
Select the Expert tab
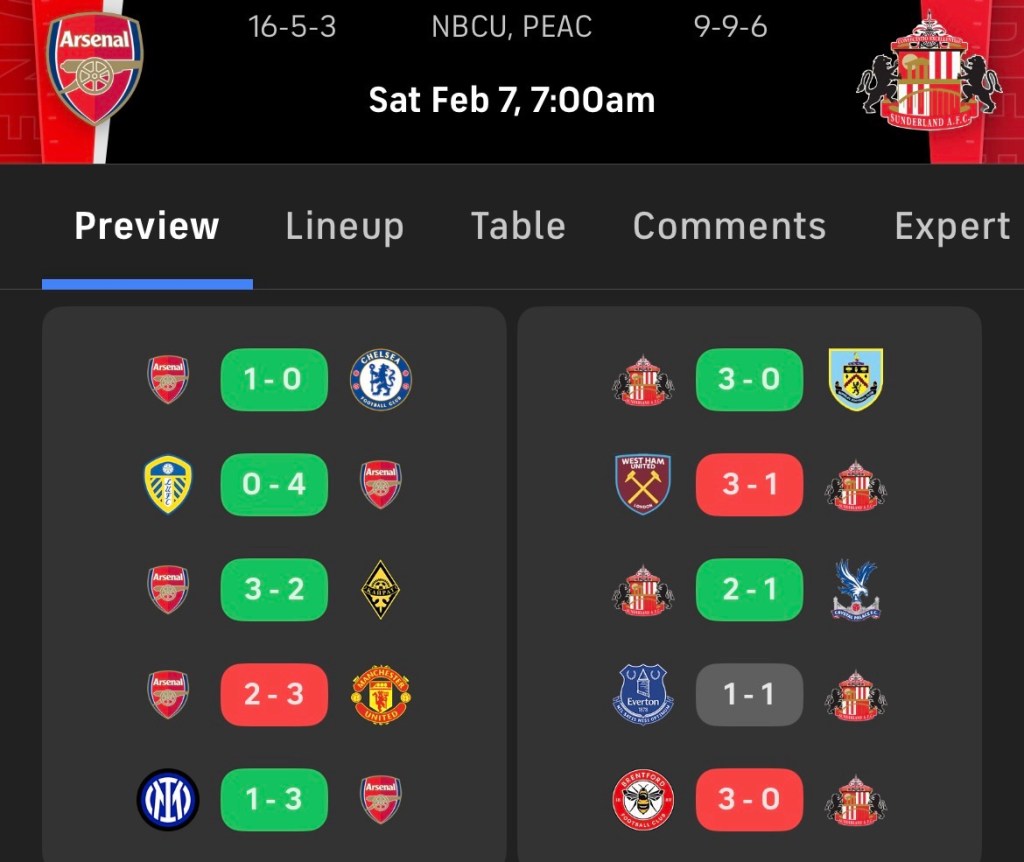(952, 227)
